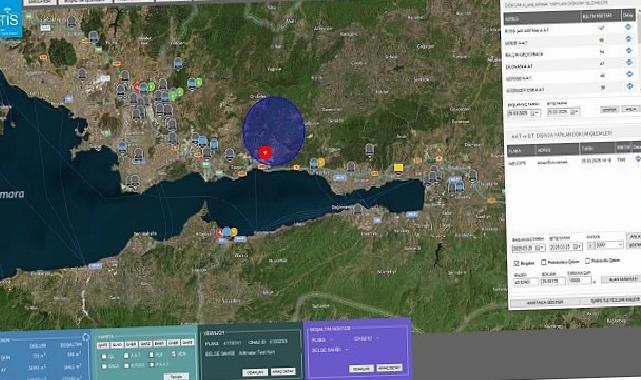Select the fourth tab button in the teal panel

[x=146, y=344]
